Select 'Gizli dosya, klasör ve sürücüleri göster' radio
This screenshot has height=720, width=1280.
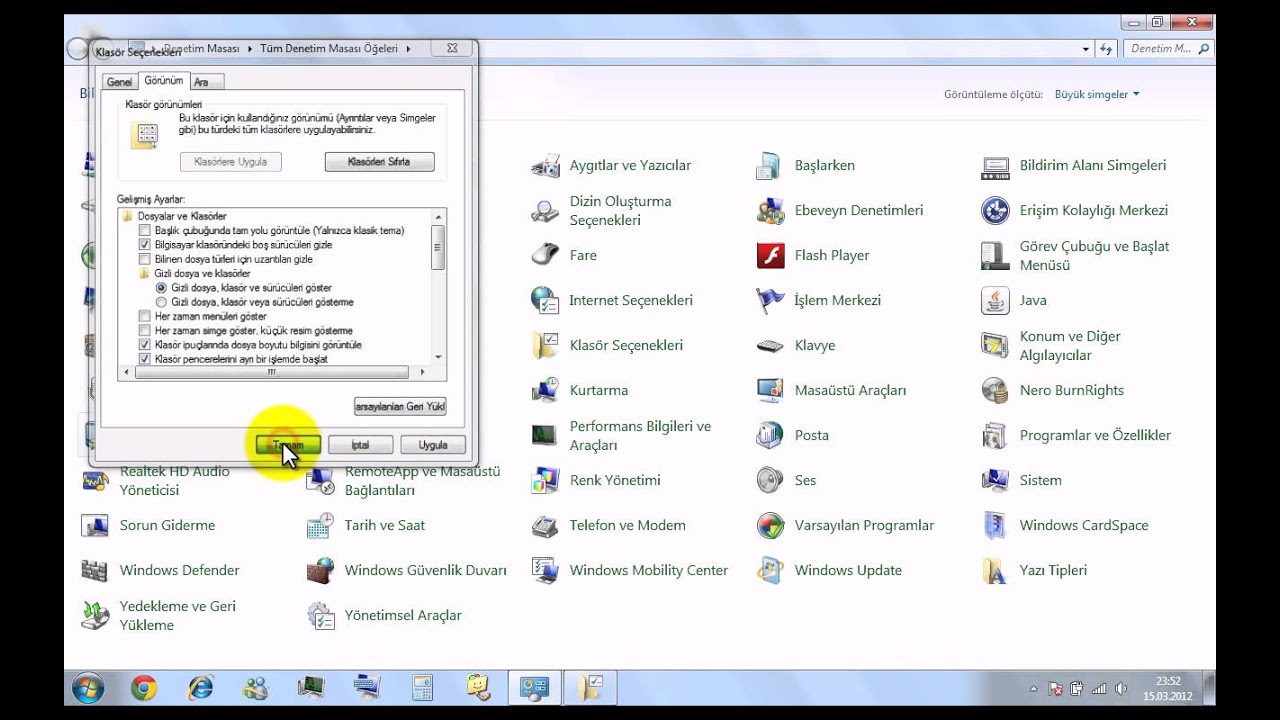coord(161,288)
